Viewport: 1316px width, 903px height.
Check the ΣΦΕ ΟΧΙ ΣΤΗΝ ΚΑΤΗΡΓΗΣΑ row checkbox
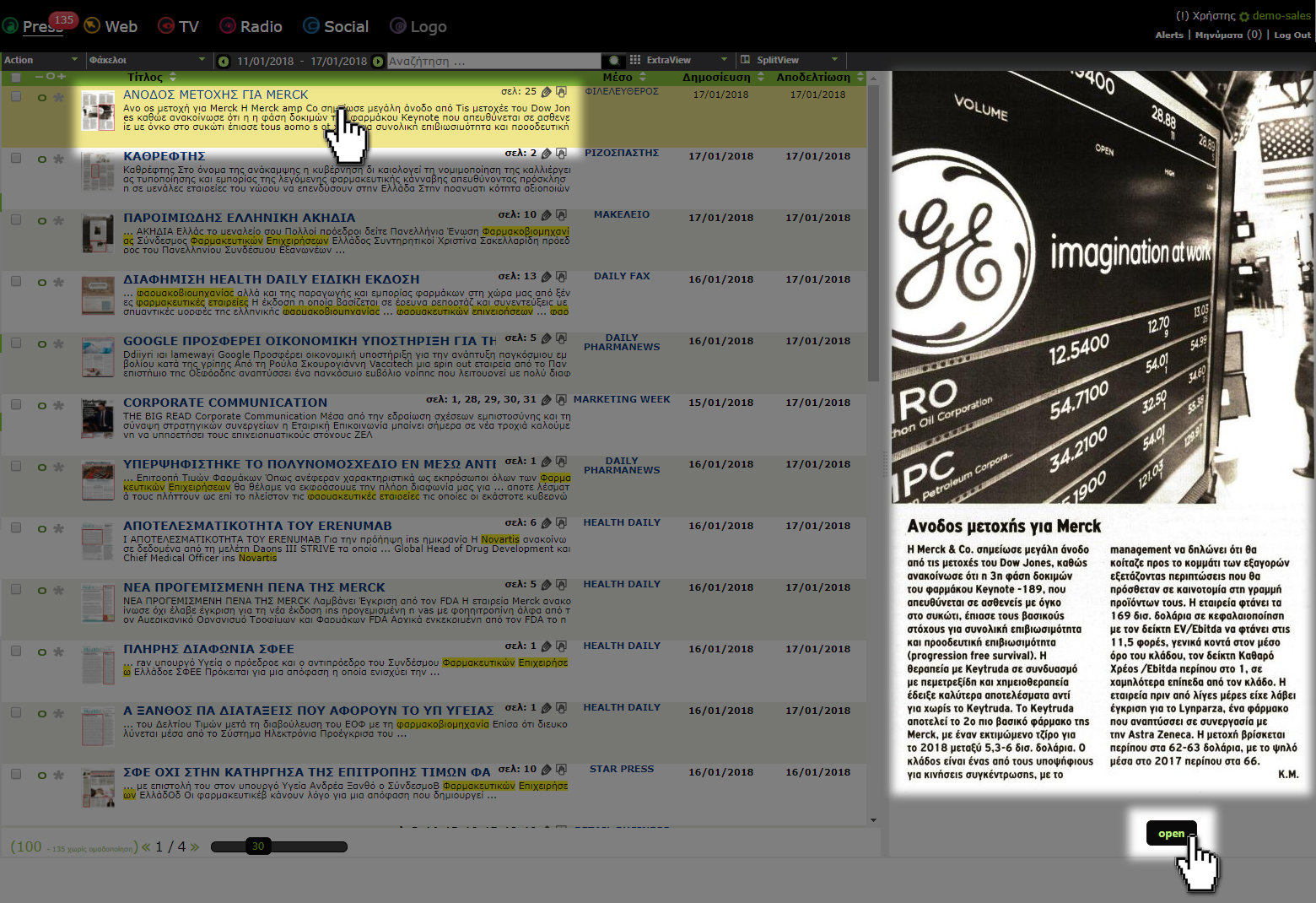click(x=16, y=774)
